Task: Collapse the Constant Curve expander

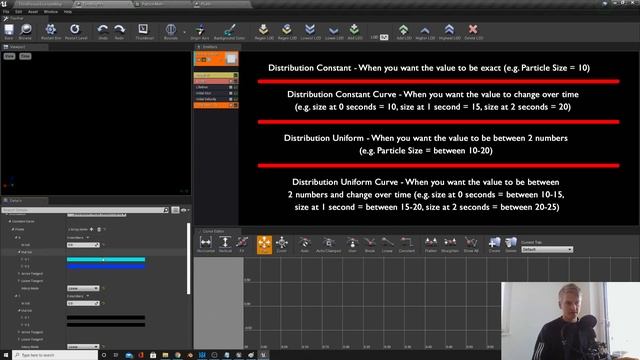Action: click(x=10, y=221)
